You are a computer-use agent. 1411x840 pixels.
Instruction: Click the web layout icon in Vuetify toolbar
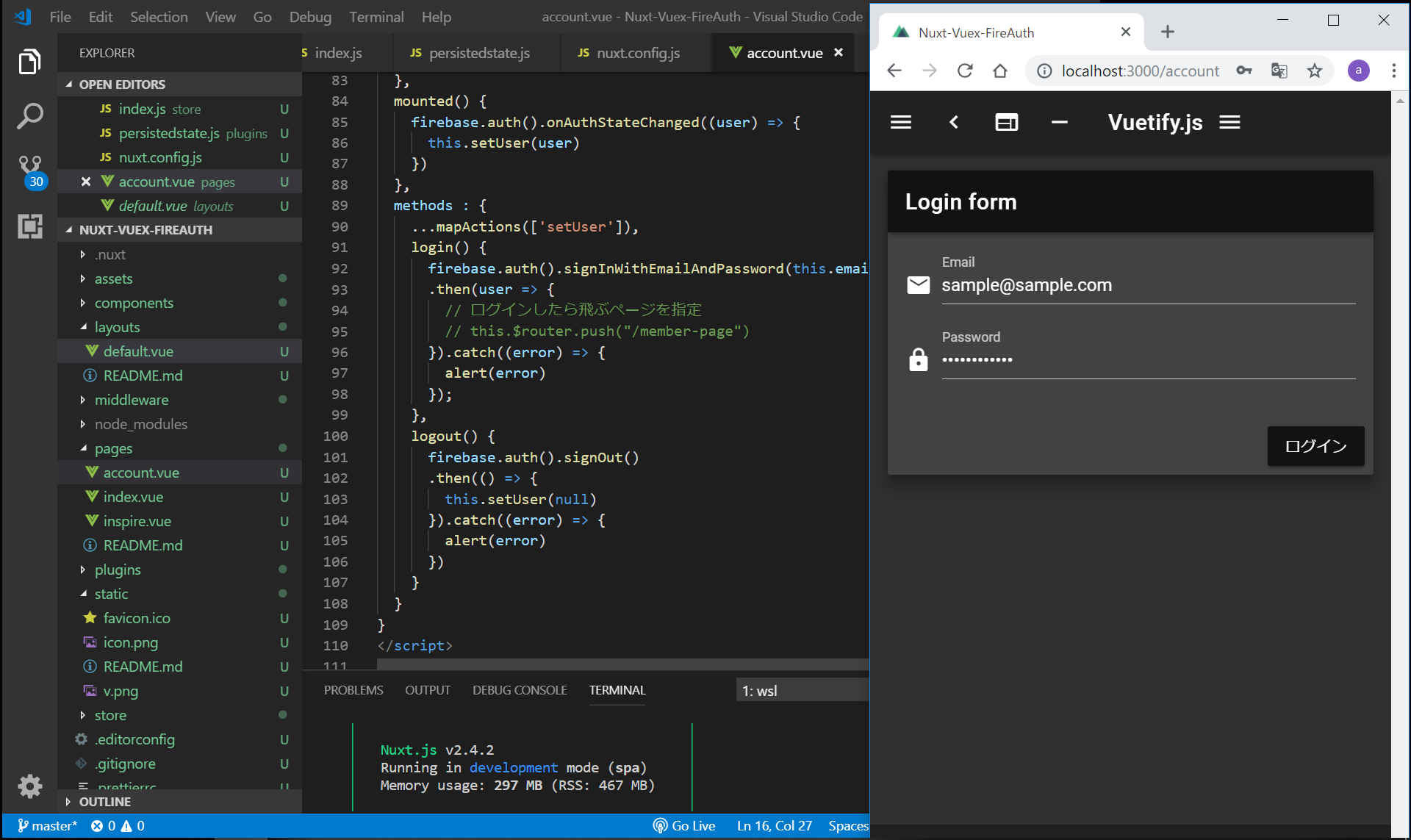click(x=1007, y=122)
